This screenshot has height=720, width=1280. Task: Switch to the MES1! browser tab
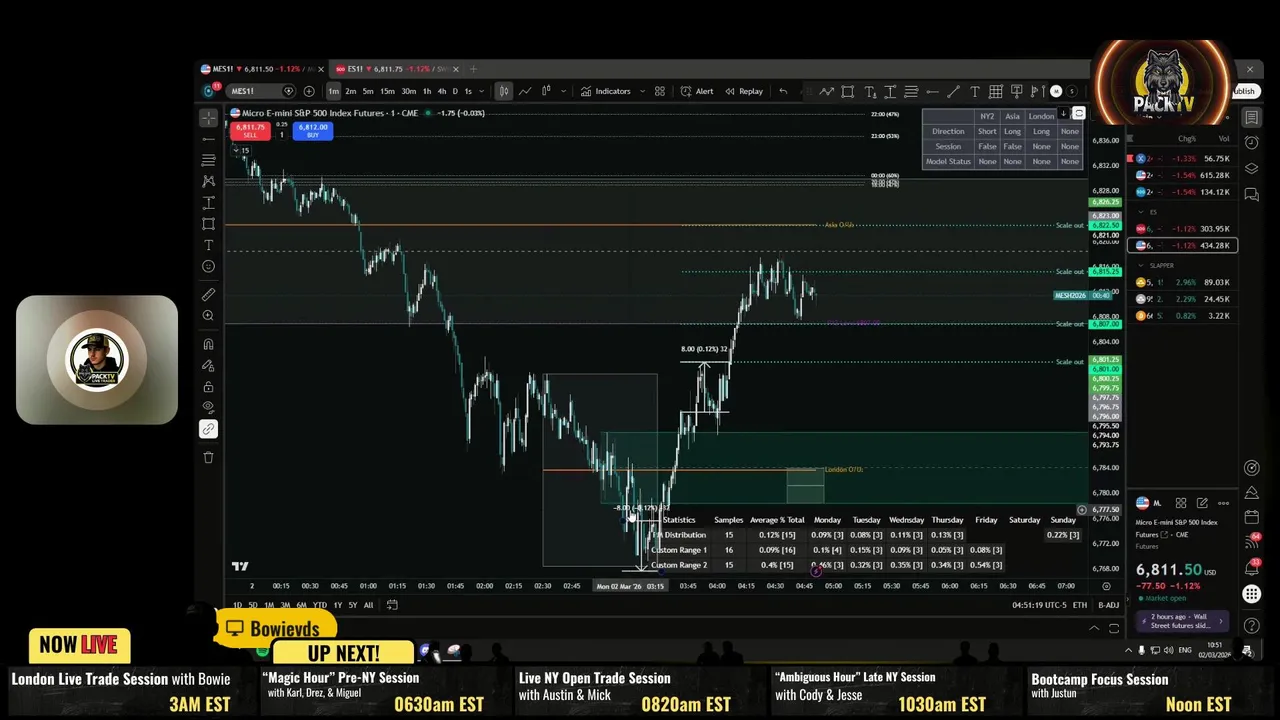[262, 69]
